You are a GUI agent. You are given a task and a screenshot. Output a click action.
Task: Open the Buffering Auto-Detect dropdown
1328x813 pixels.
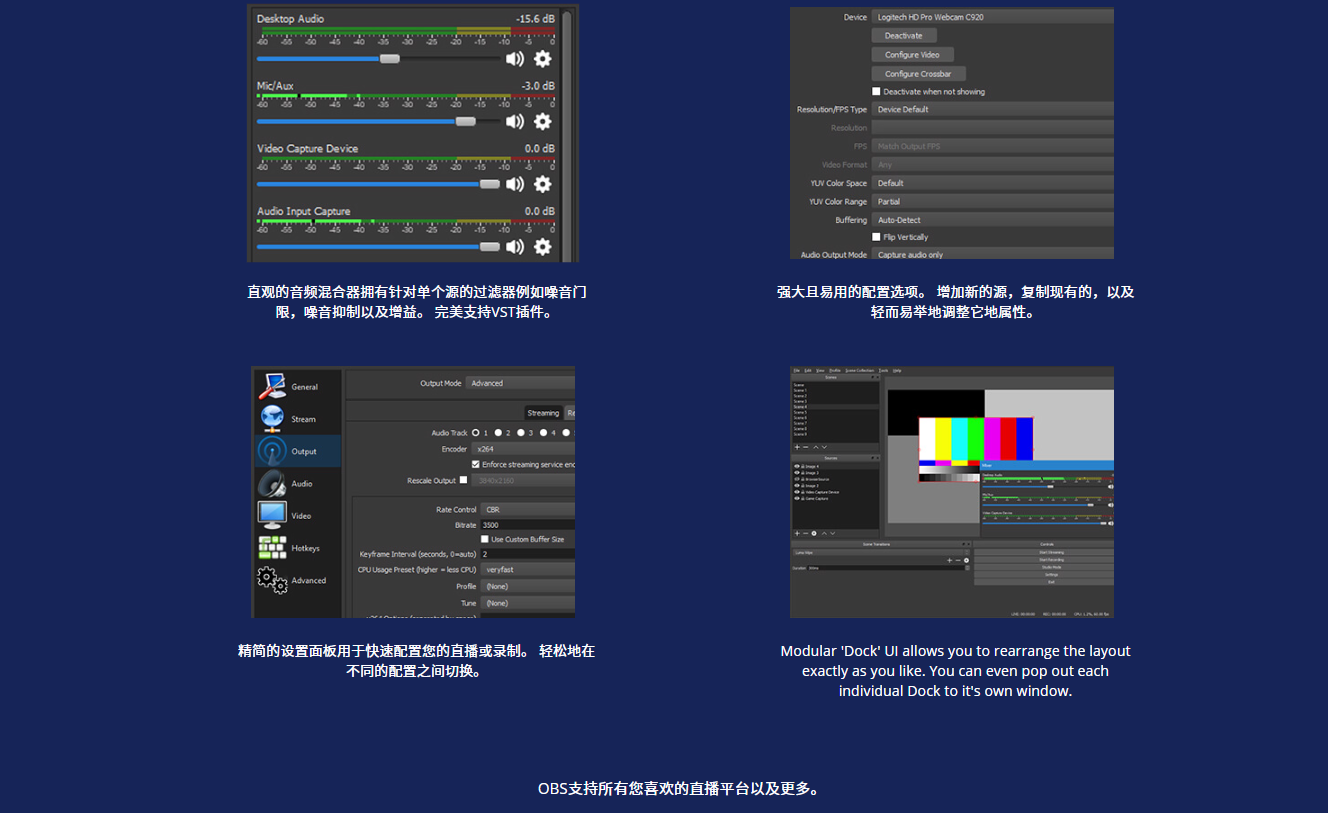(x=993, y=220)
